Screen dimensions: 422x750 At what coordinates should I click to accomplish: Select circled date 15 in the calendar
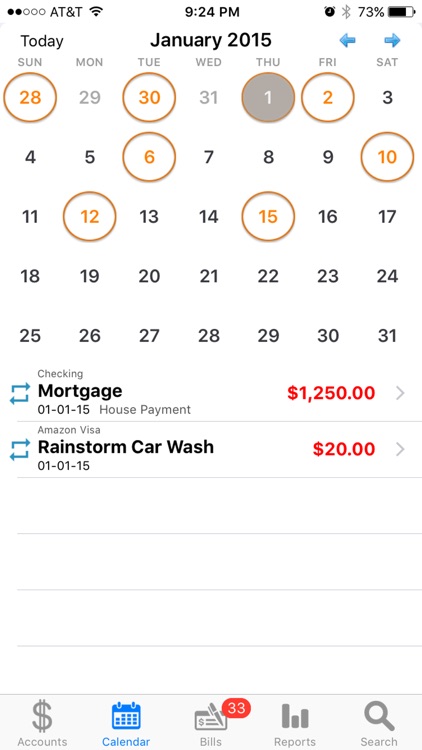[268, 216]
